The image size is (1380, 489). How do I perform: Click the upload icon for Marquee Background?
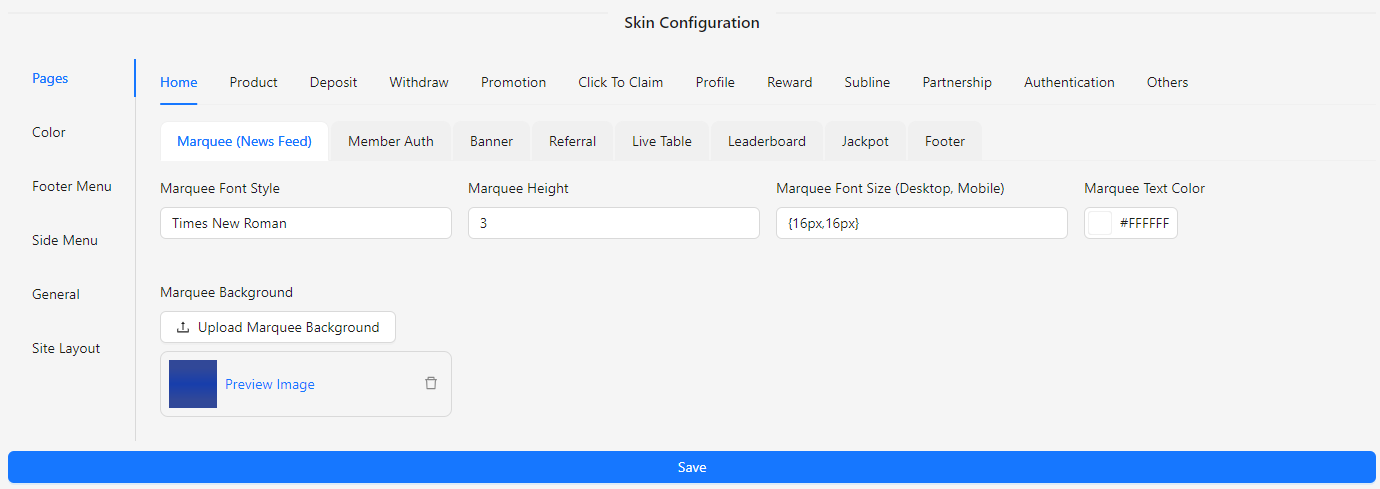(x=183, y=327)
